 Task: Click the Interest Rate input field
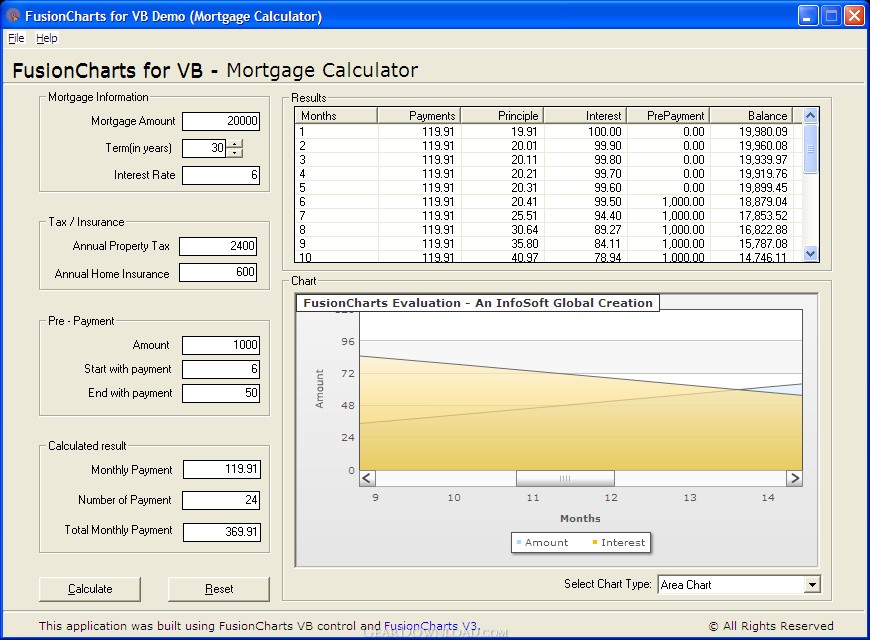click(x=221, y=175)
